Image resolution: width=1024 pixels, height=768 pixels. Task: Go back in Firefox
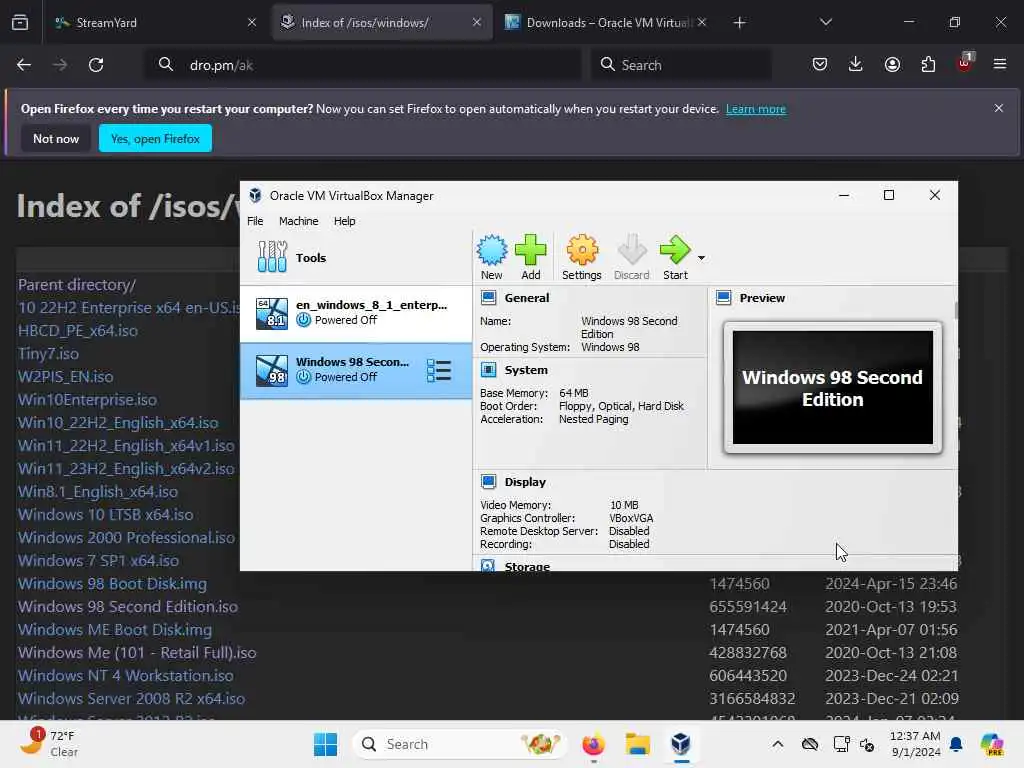coord(24,65)
